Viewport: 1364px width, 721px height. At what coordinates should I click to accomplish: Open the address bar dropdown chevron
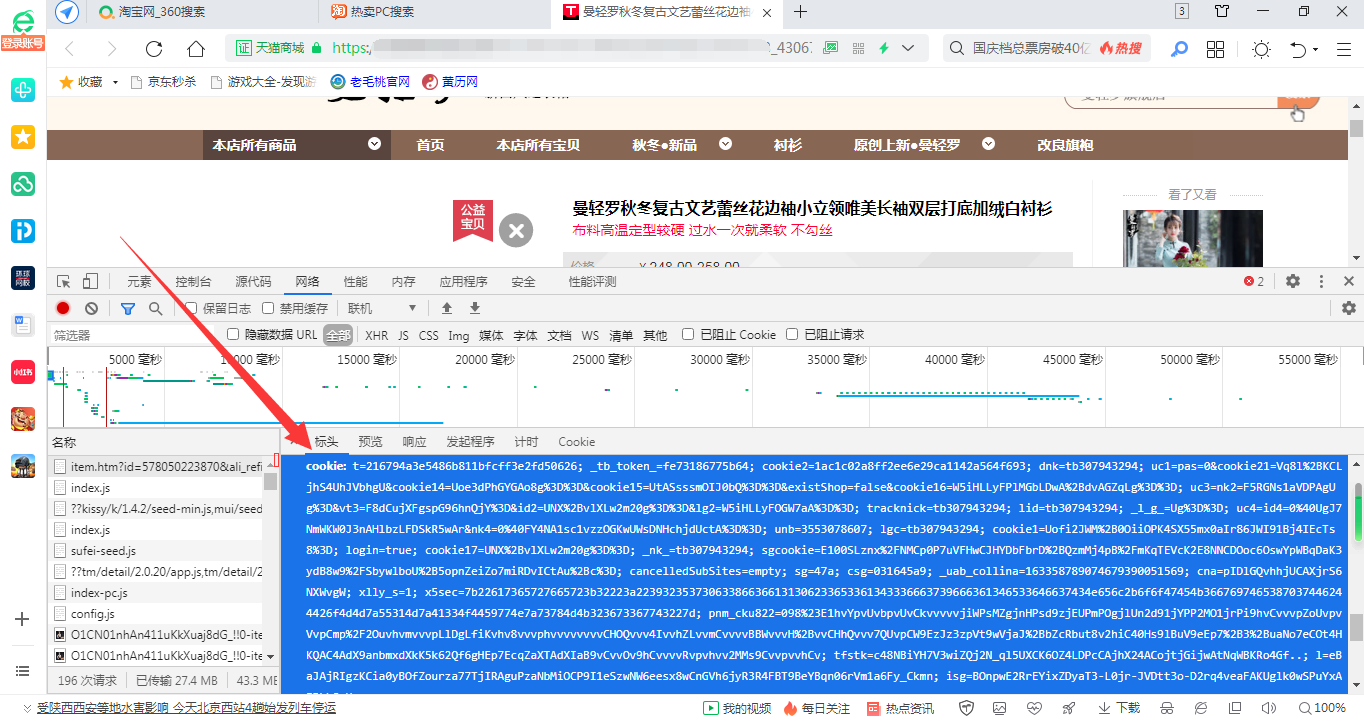908,48
